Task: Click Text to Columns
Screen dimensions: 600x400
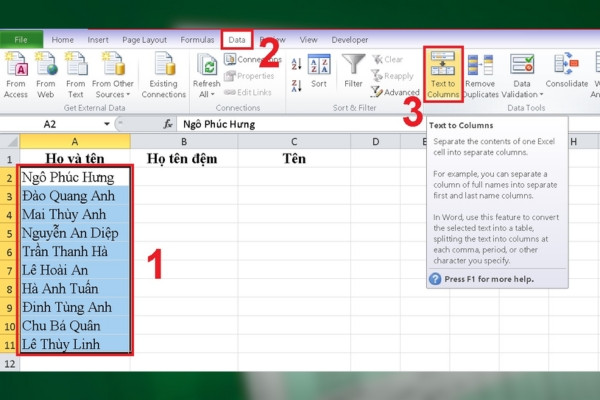Action: [443, 74]
